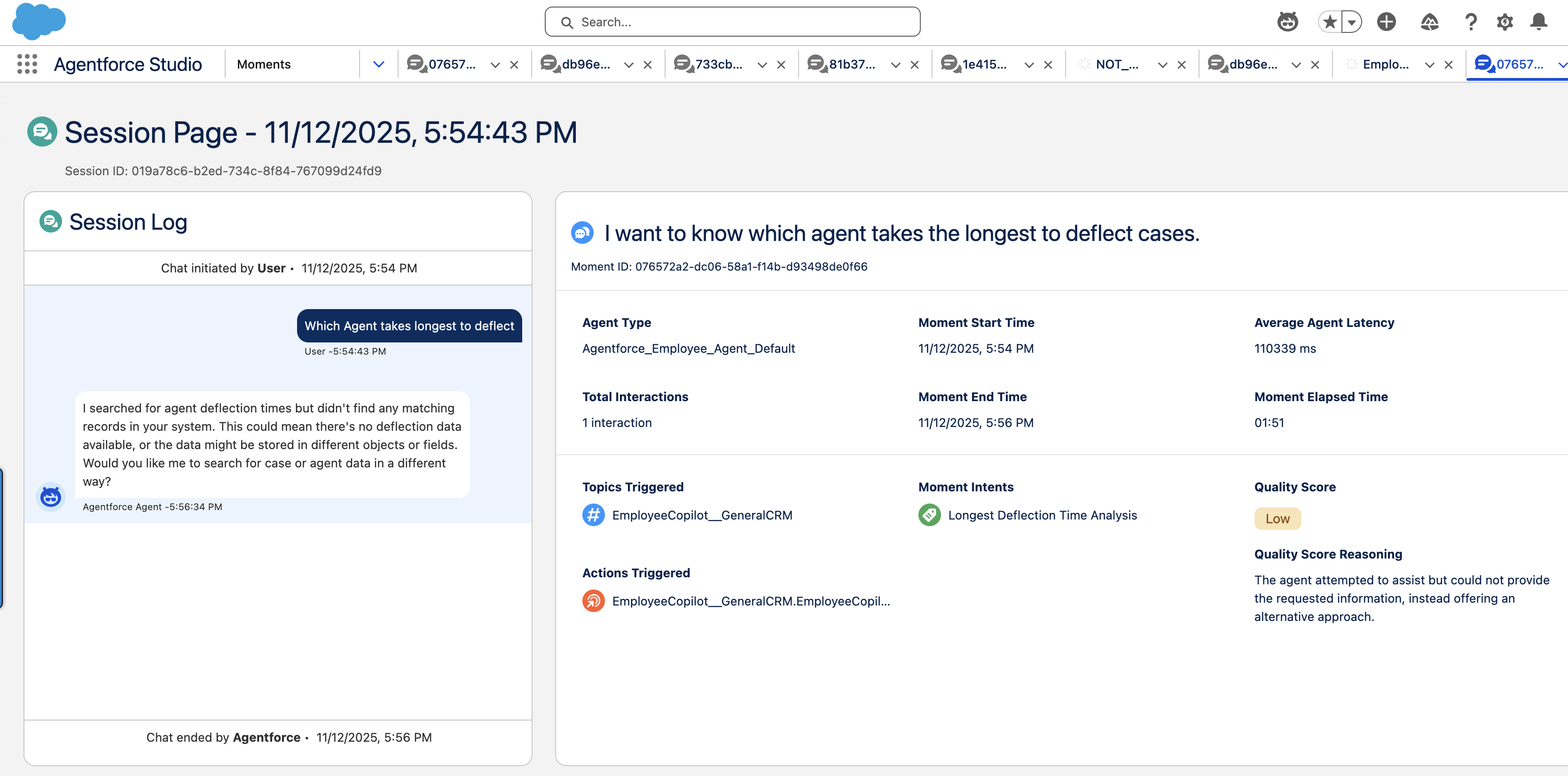Open the chevron menu on the Emplo tab
This screenshot has width=1568, height=776.
(x=1430, y=64)
